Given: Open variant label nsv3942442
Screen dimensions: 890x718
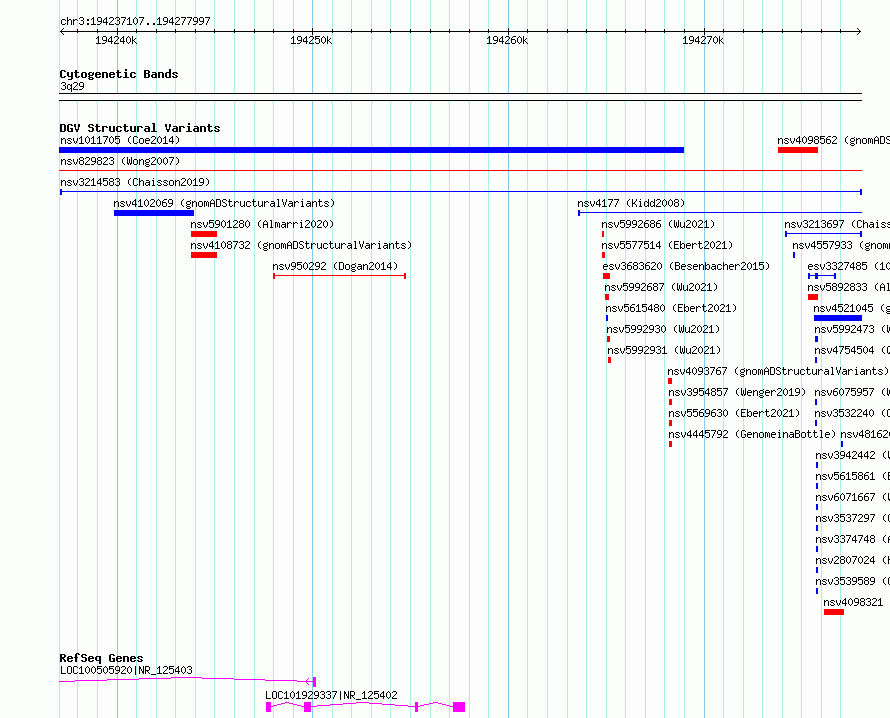Looking at the screenshot, I should 852,455.
